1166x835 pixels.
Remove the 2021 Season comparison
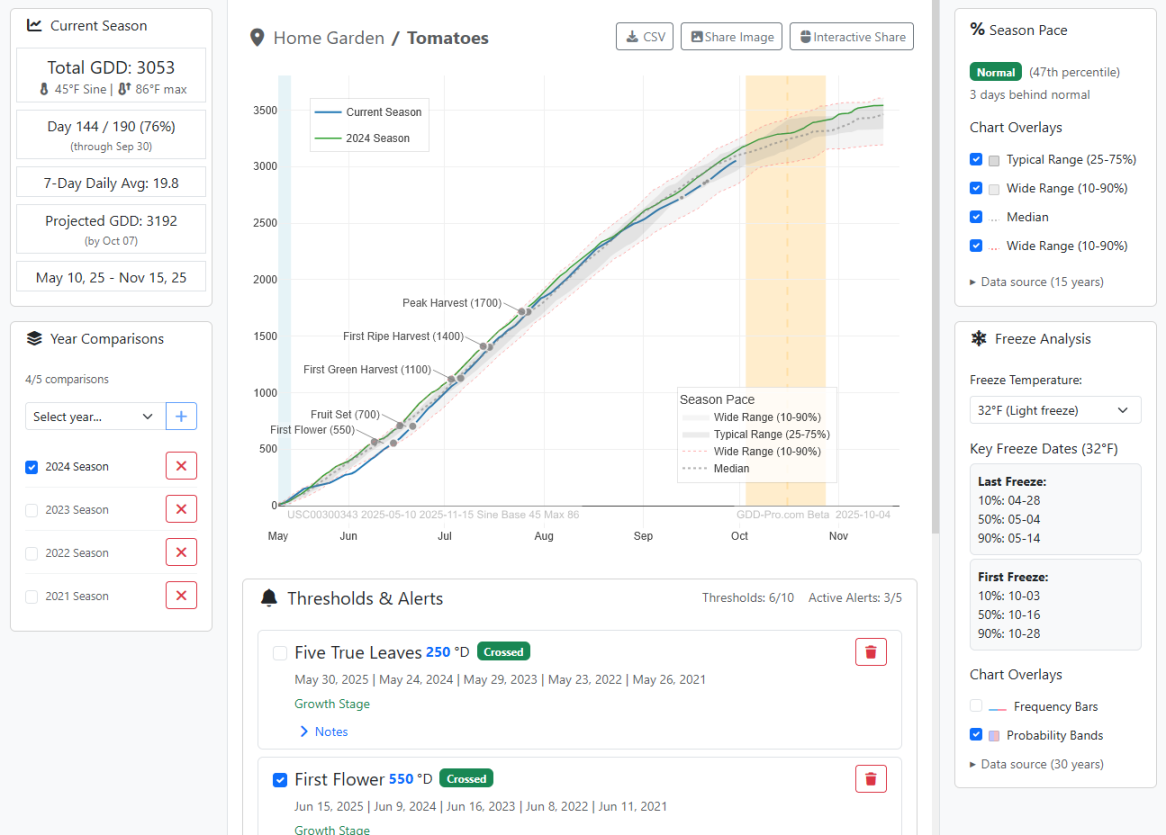(181, 596)
